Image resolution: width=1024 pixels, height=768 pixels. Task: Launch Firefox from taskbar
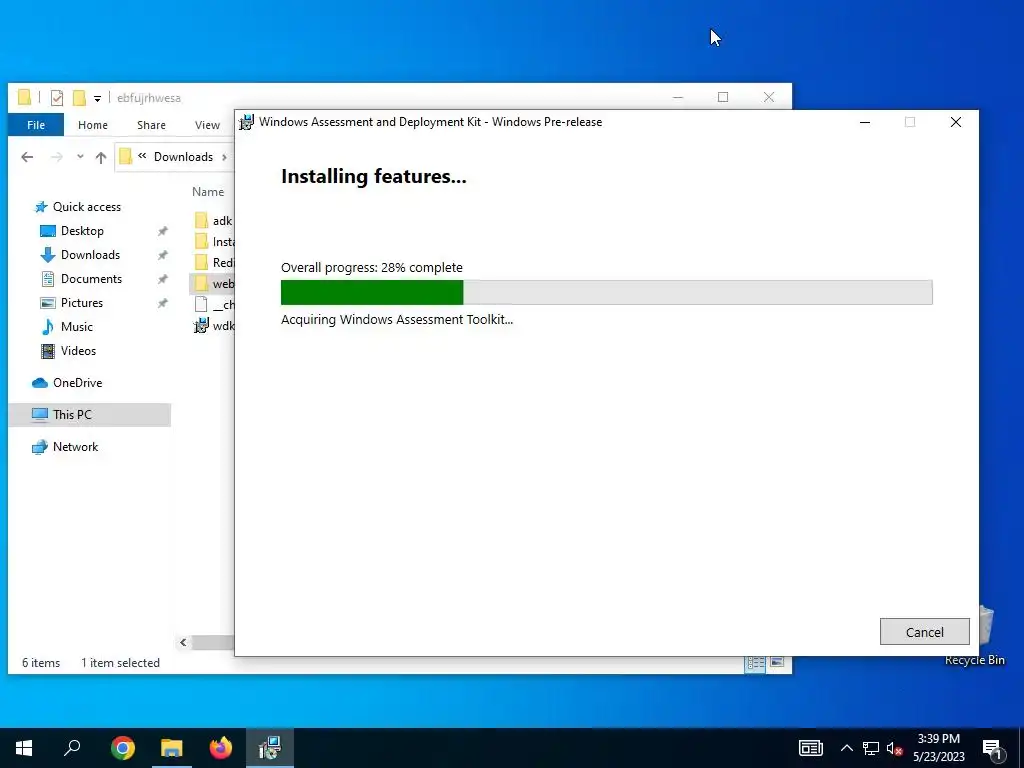coord(221,748)
